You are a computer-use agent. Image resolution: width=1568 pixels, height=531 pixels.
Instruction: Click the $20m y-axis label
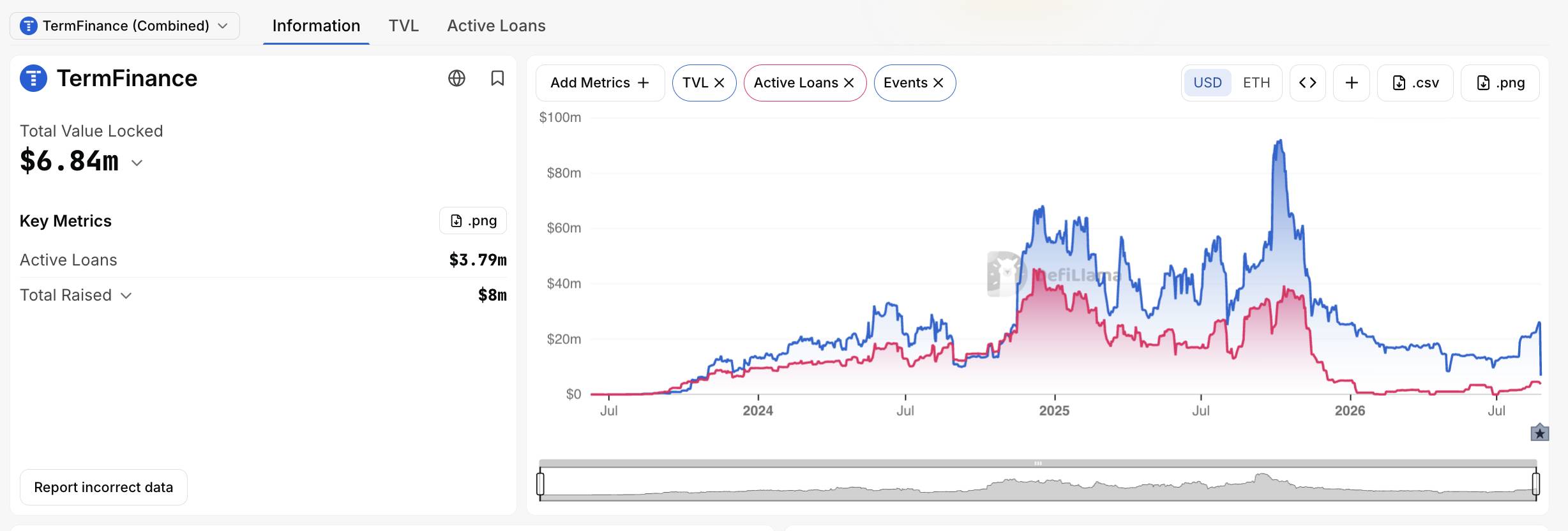click(564, 339)
